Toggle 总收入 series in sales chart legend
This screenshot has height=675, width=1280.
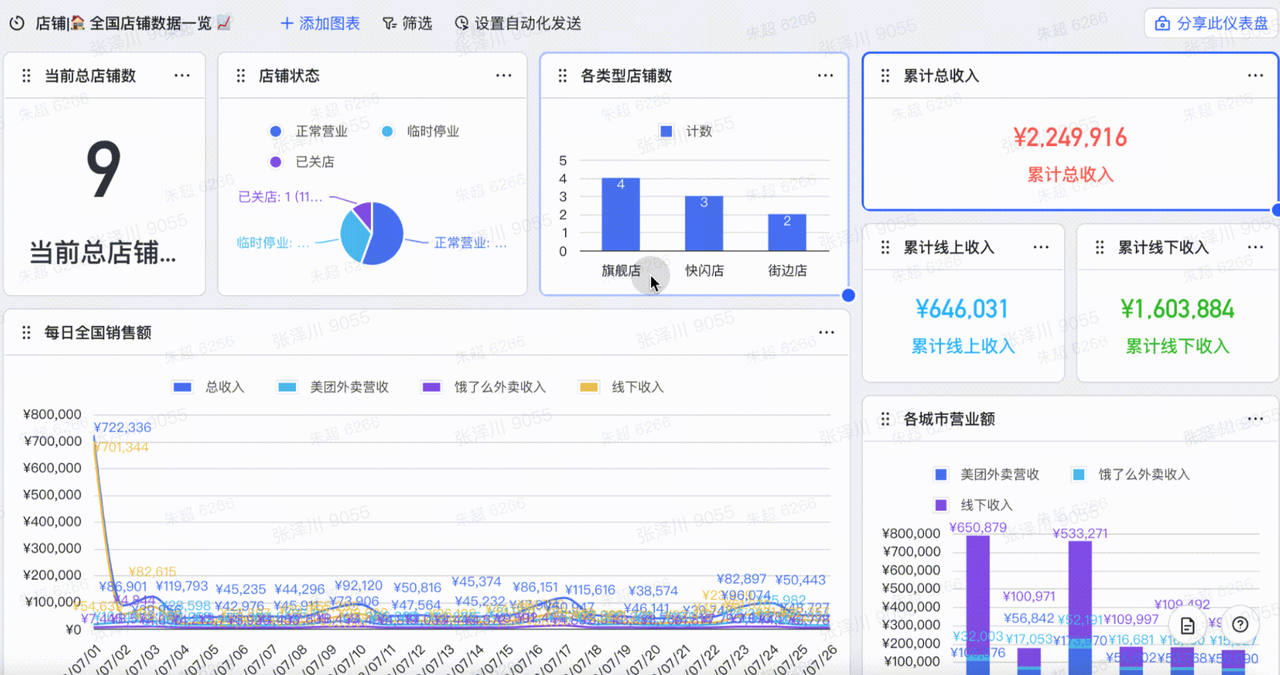pos(209,387)
